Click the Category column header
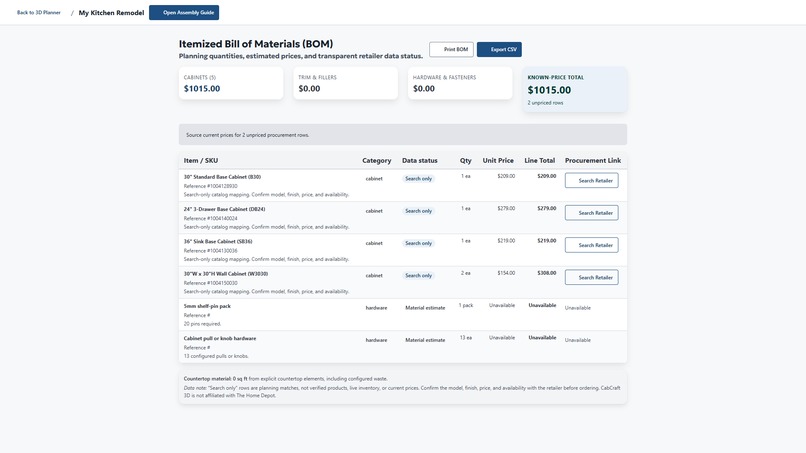 point(377,160)
